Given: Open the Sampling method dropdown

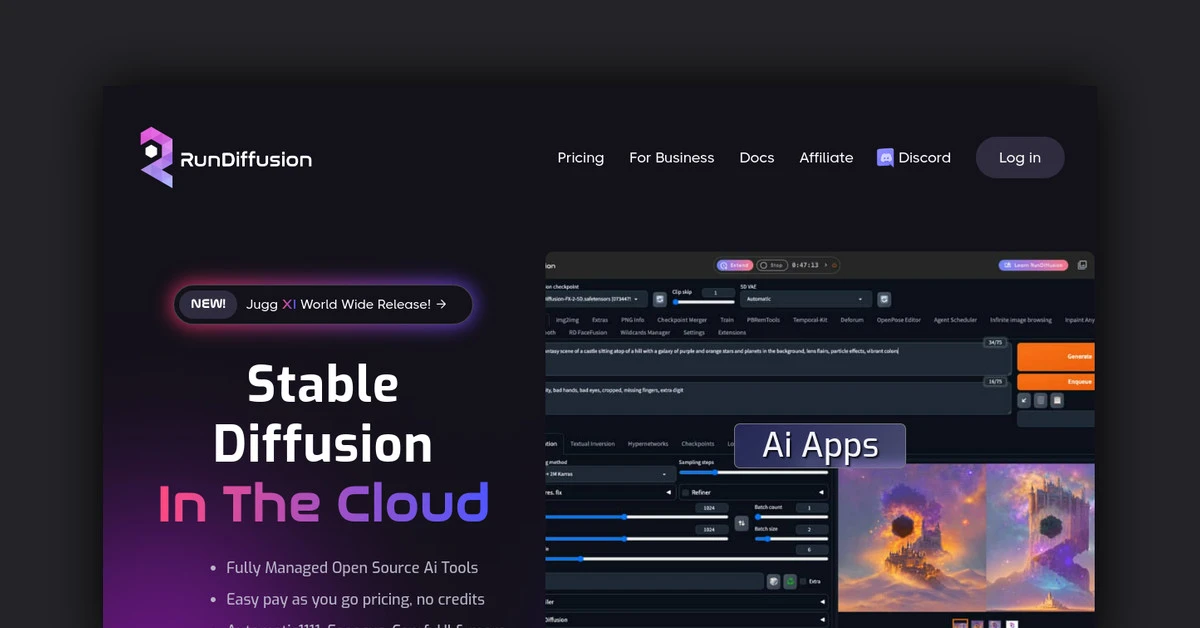Looking at the screenshot, I should tap(608, 474).
